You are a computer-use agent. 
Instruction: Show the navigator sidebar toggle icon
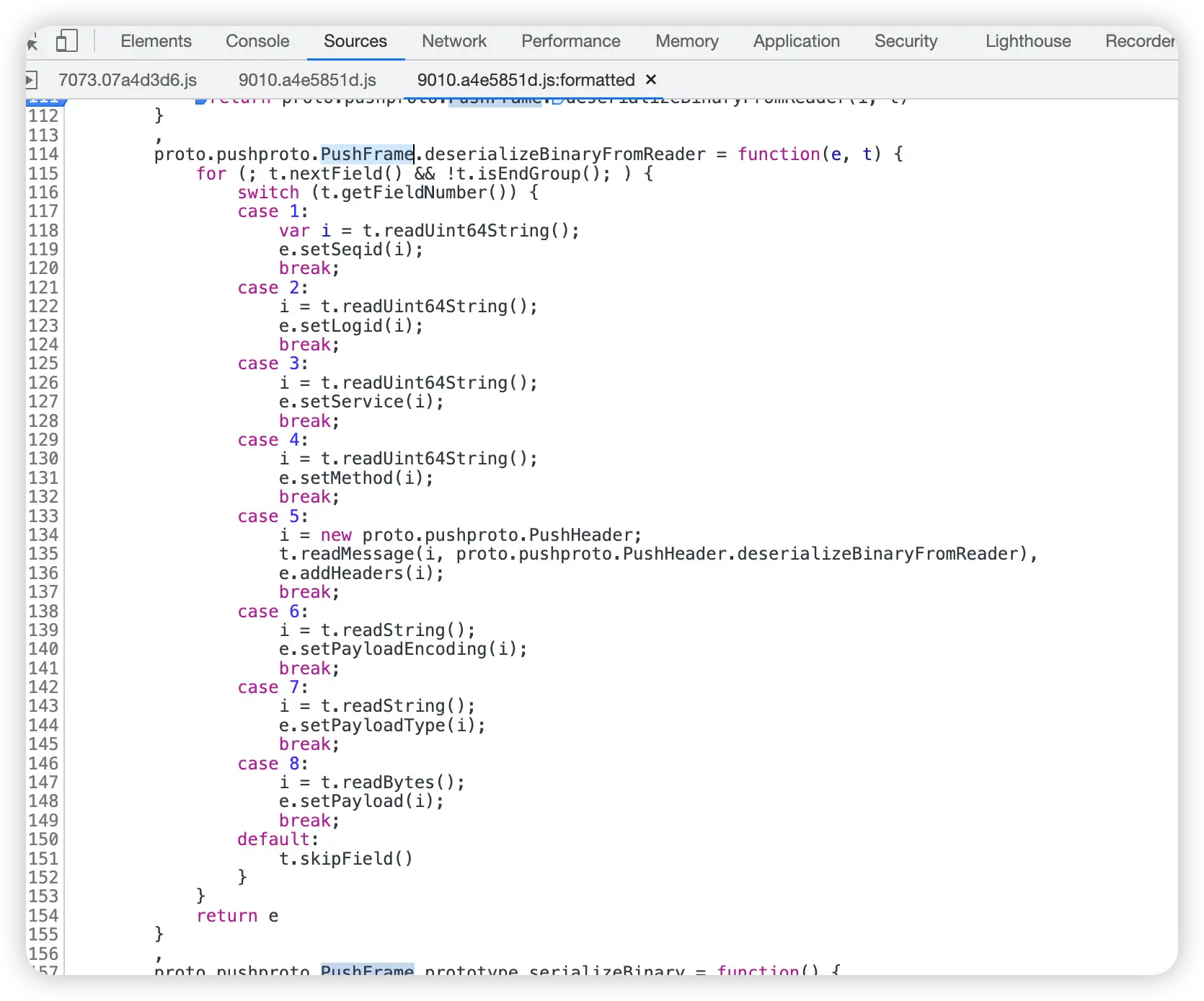coord(32,80)
